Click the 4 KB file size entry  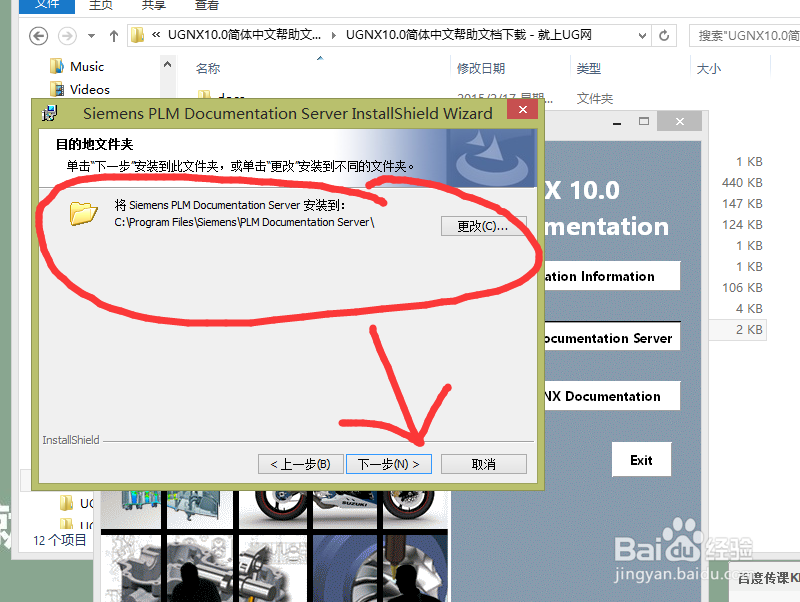pos(749,308)
